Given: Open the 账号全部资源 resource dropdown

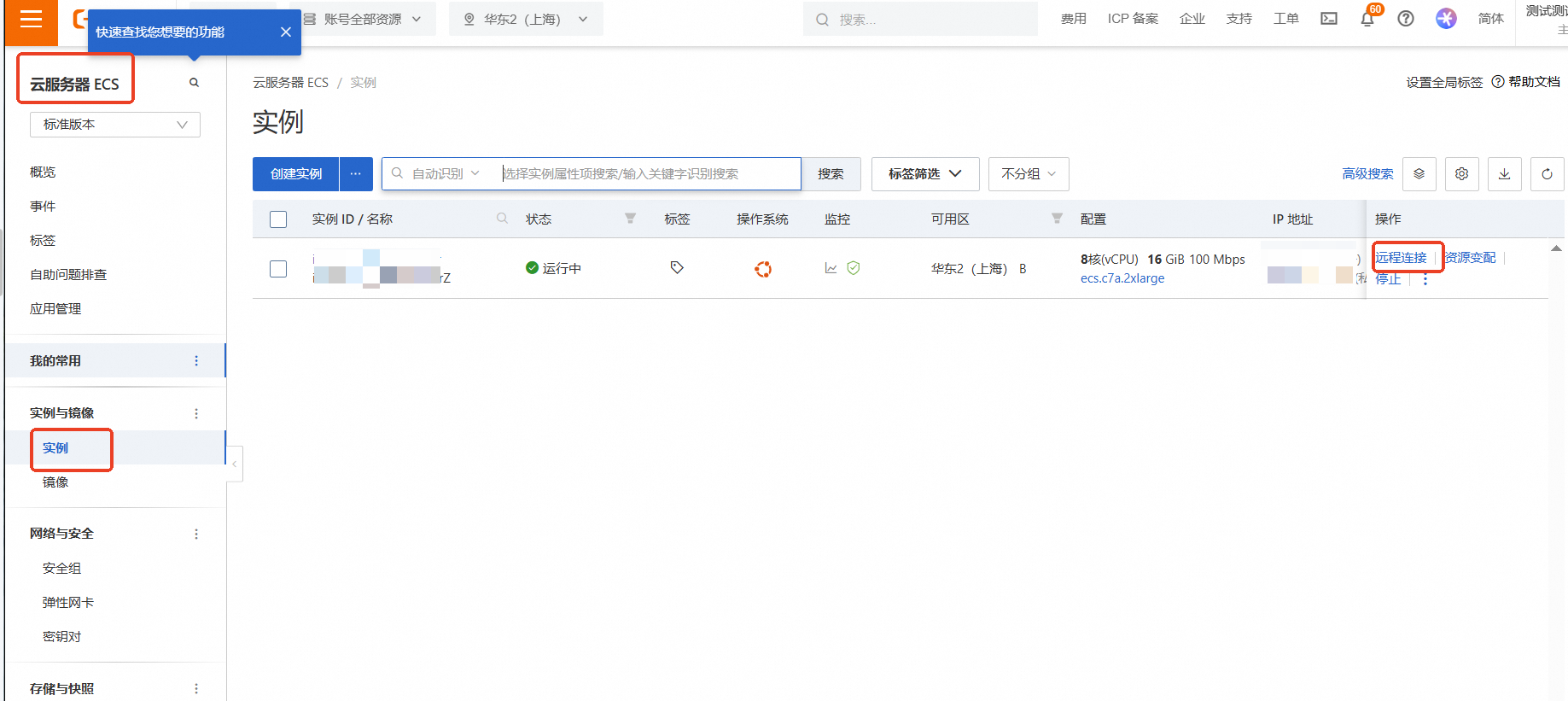Looking at the screenshot, I should click(x=363, y=19).
